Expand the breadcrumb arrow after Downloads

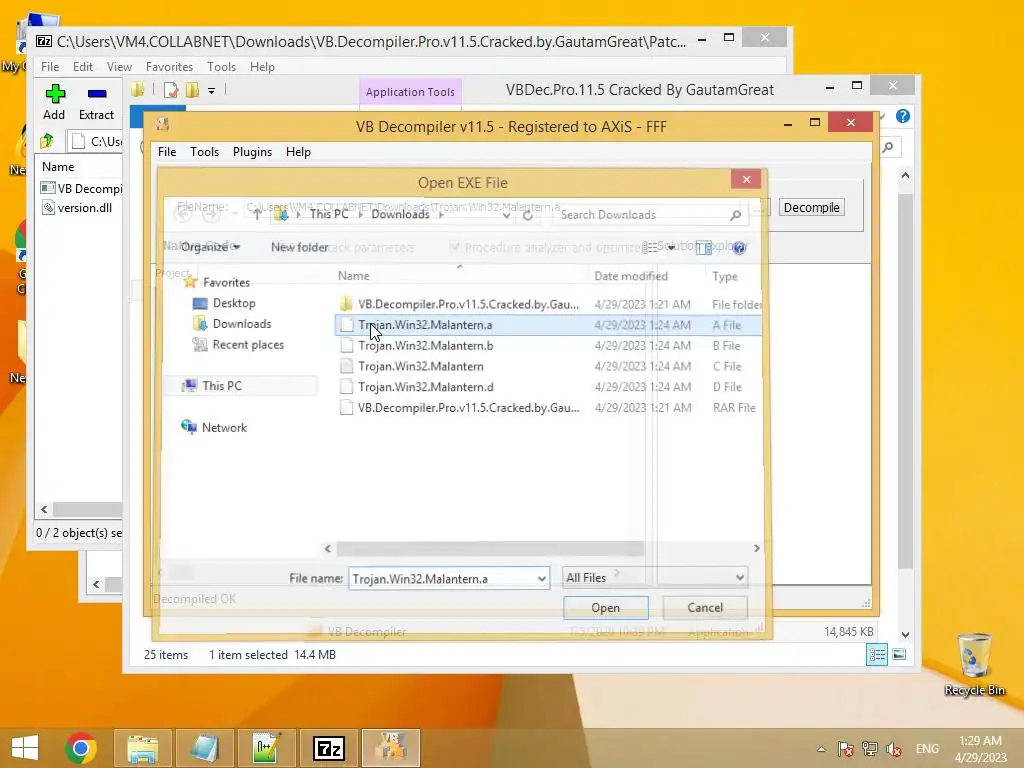(x=441, y=215)
